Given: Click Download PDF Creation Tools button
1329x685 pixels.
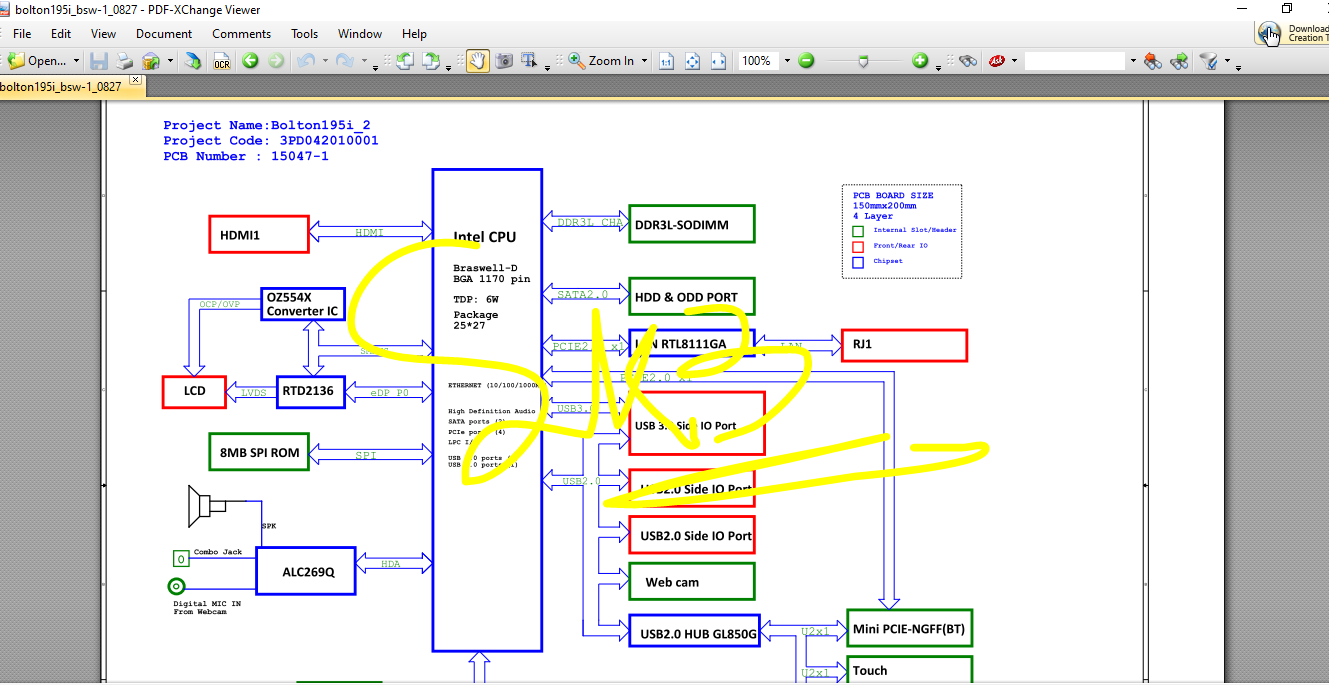Looking at the screenshot, I should click(1293, 33).
